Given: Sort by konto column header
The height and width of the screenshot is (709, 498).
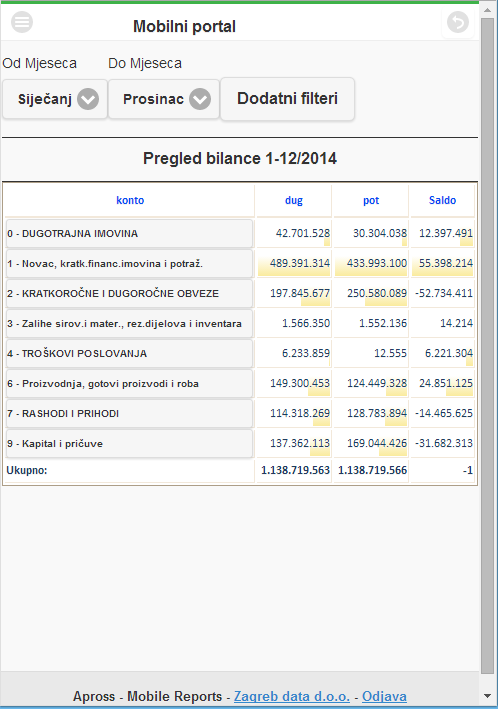Looking at the screenshot, I should 130,200.
